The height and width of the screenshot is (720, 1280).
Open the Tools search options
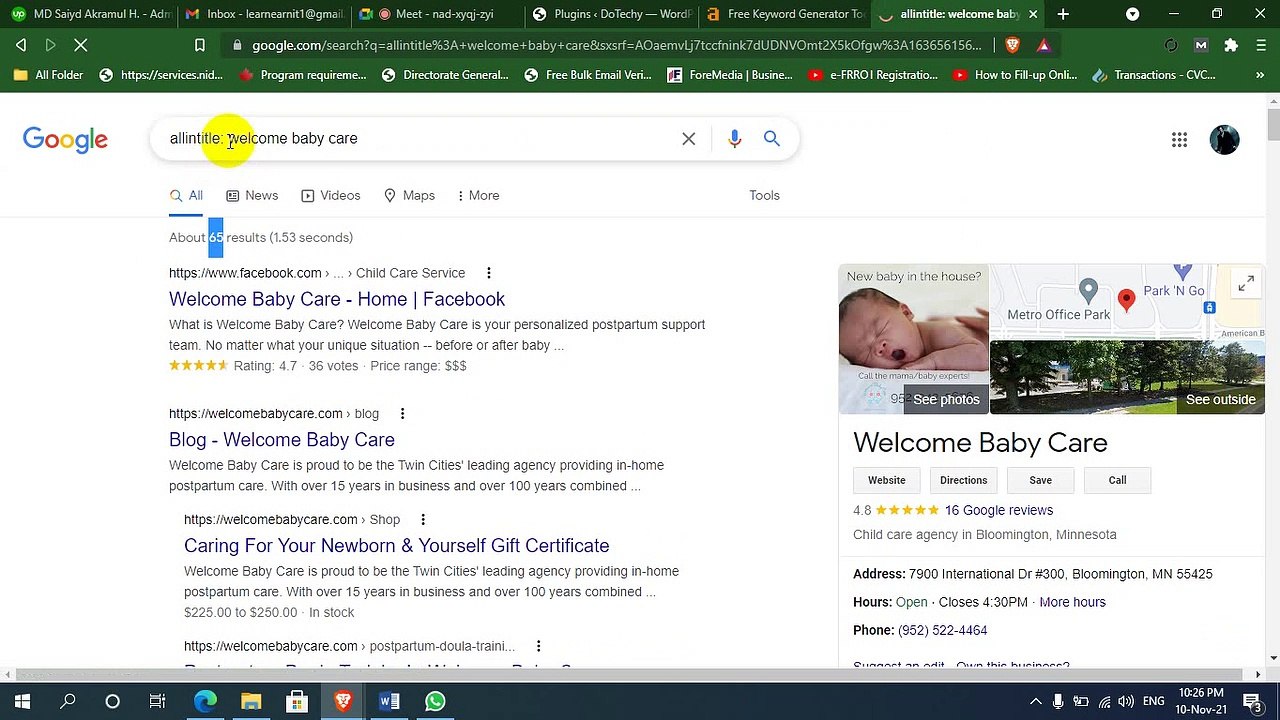pos(764,195)
